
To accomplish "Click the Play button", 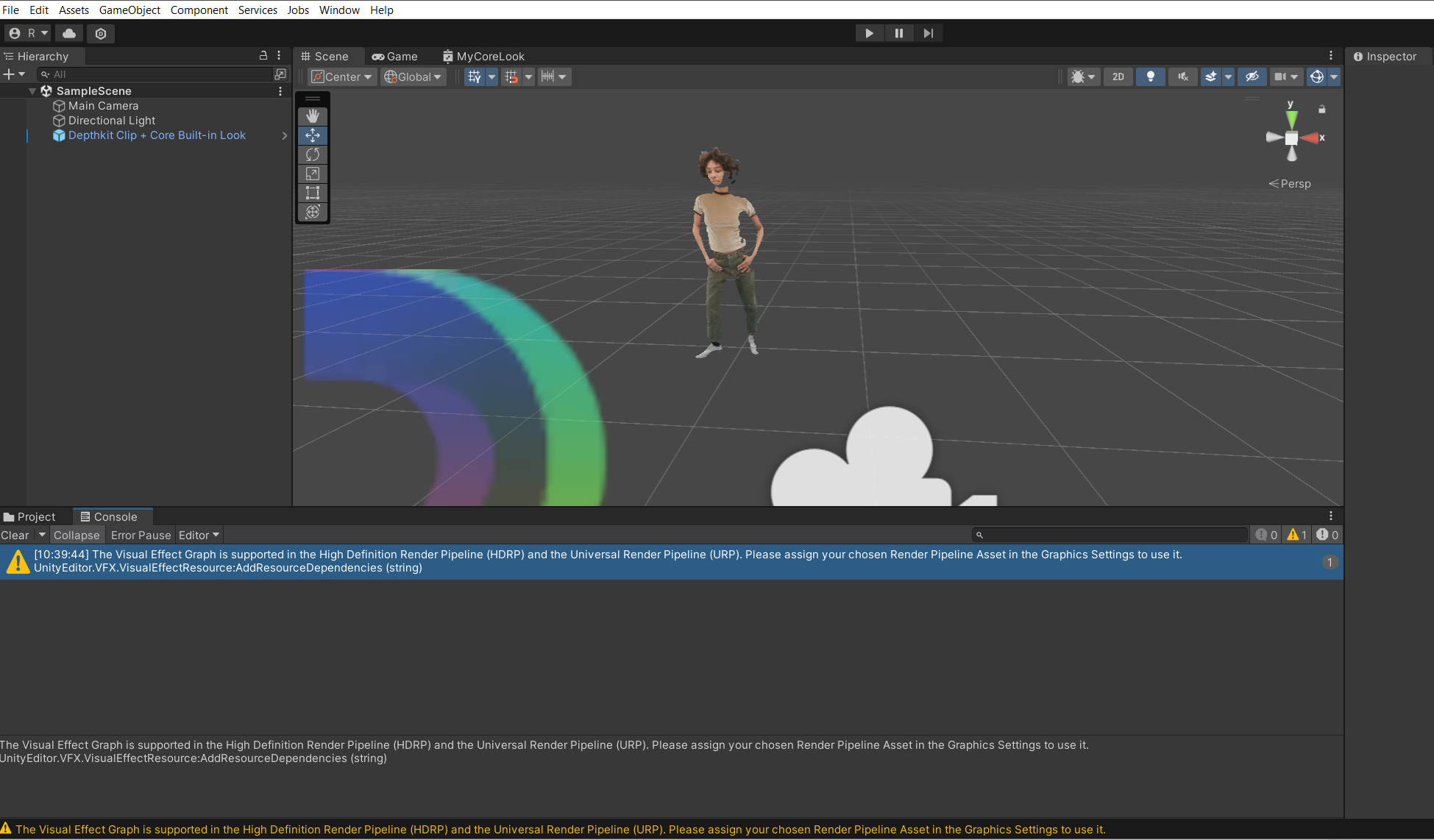I will point(869,33).
